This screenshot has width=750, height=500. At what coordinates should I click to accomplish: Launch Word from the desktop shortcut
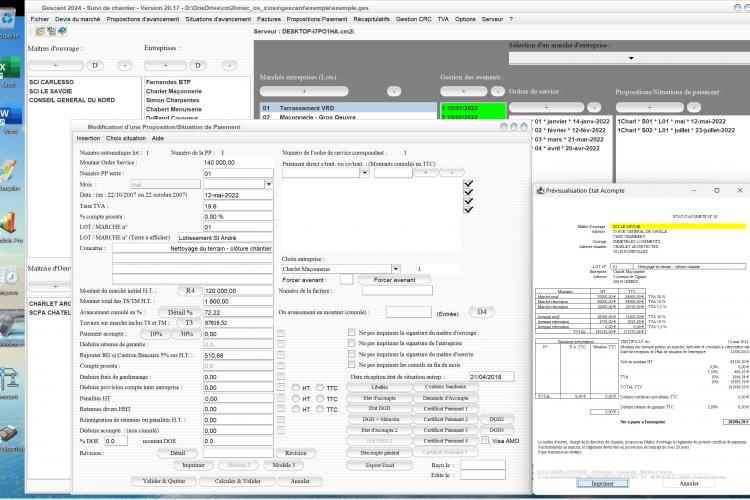point(9,115)
